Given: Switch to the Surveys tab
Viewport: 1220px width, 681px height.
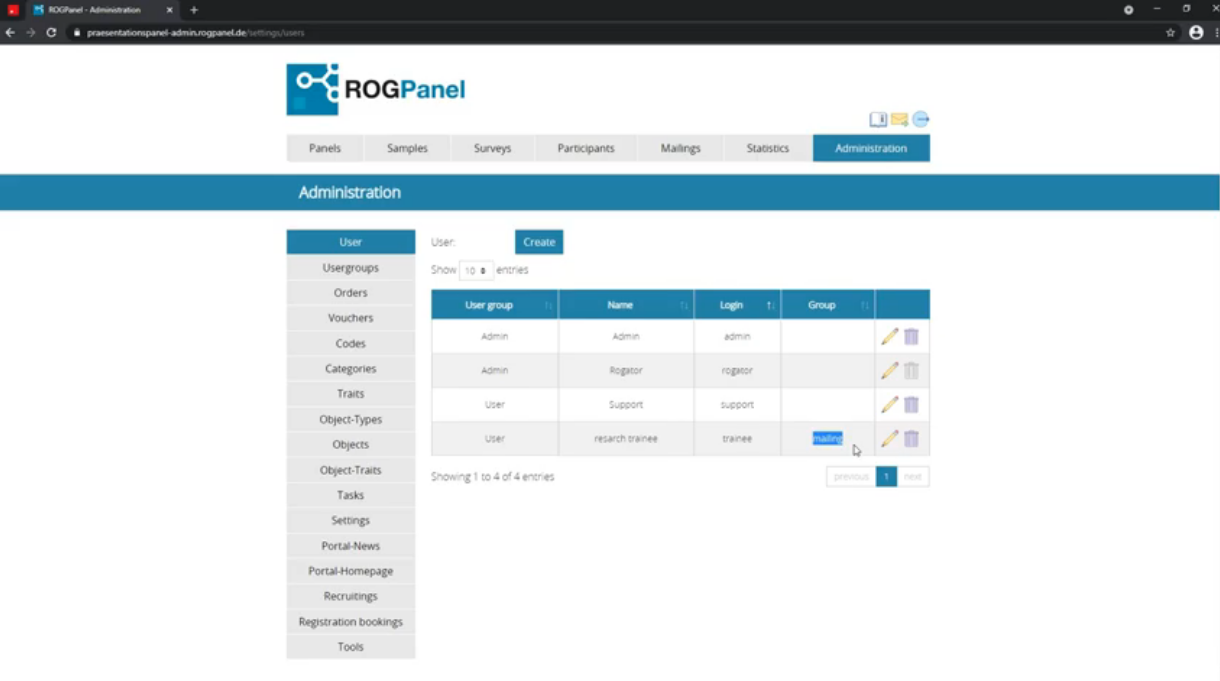Looking at the screenshot, I should click(x=492, y=148).
